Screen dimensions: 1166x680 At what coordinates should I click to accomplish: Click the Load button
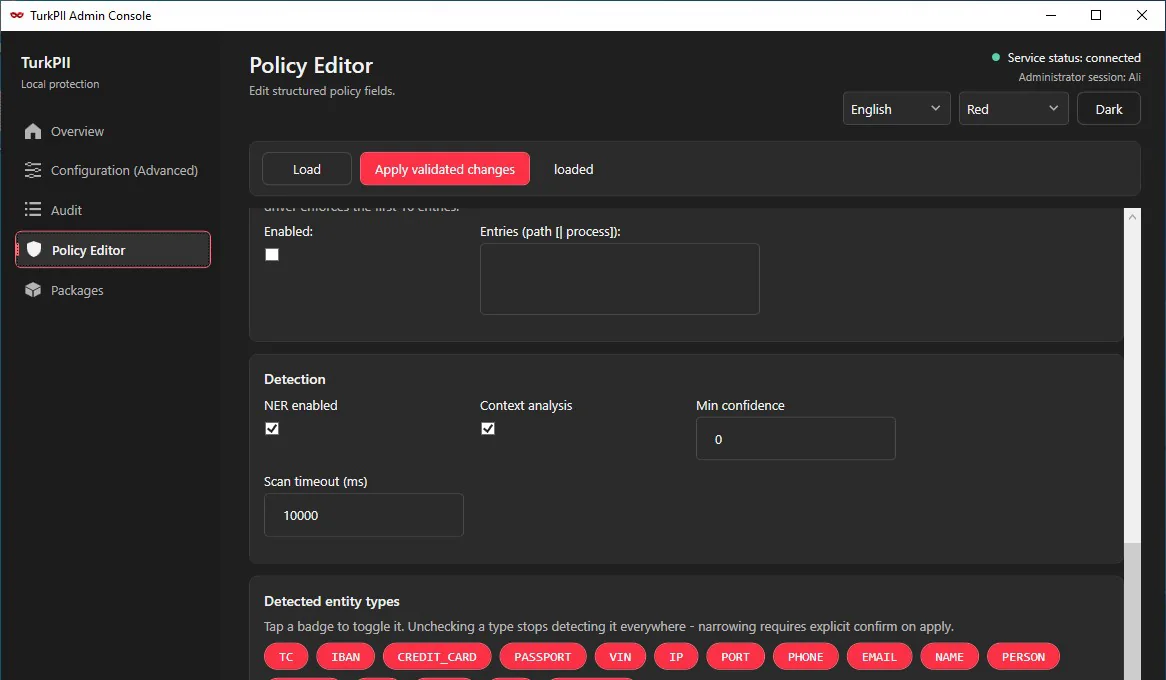tap(306, 169)
